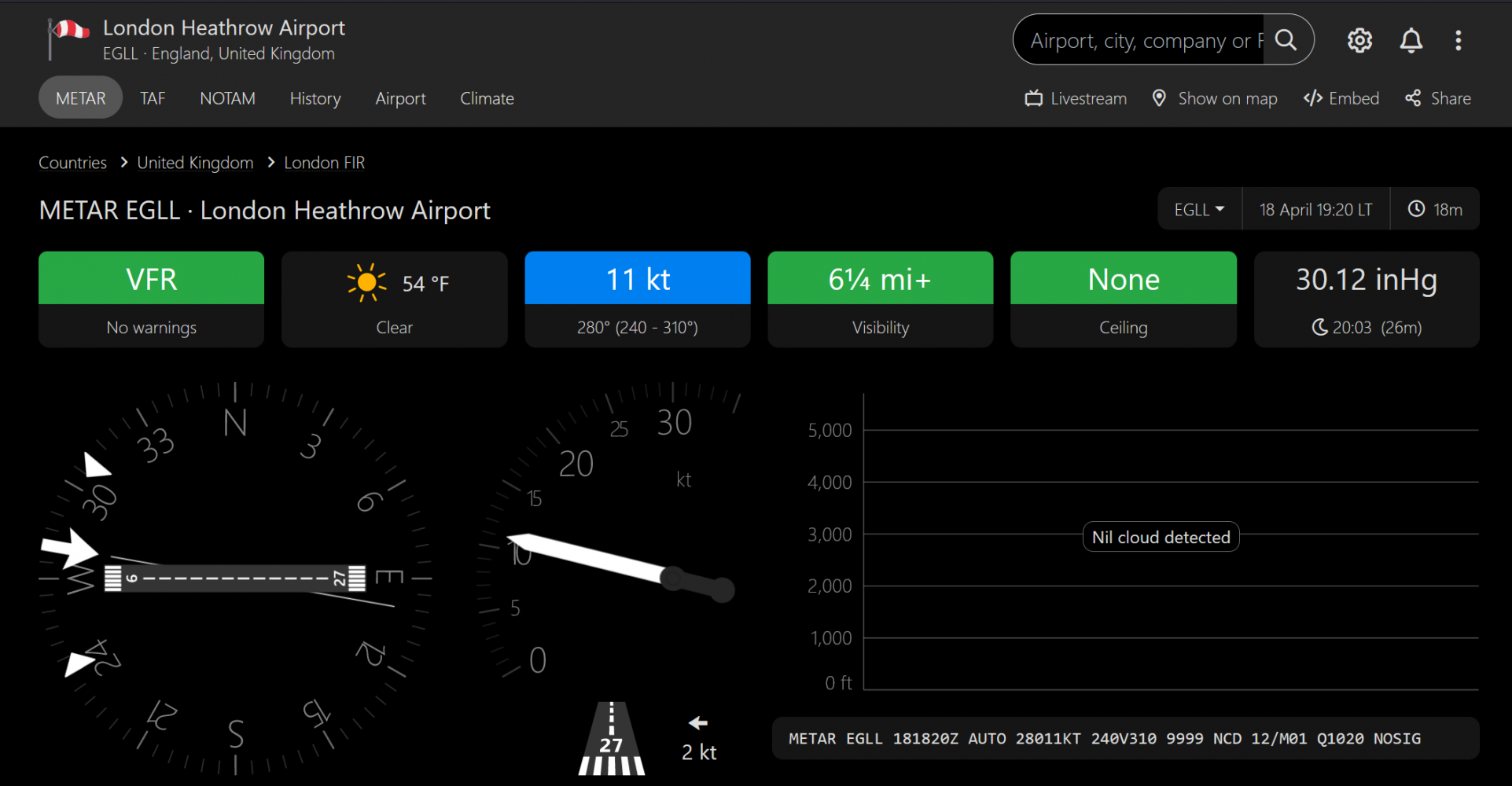Open the NOTAM tab

tap(227, 98)
